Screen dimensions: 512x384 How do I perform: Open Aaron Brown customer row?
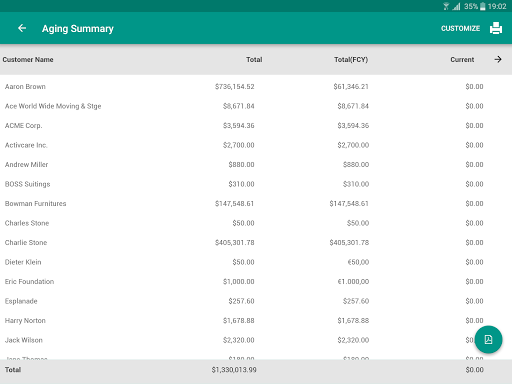click(256, 87)
